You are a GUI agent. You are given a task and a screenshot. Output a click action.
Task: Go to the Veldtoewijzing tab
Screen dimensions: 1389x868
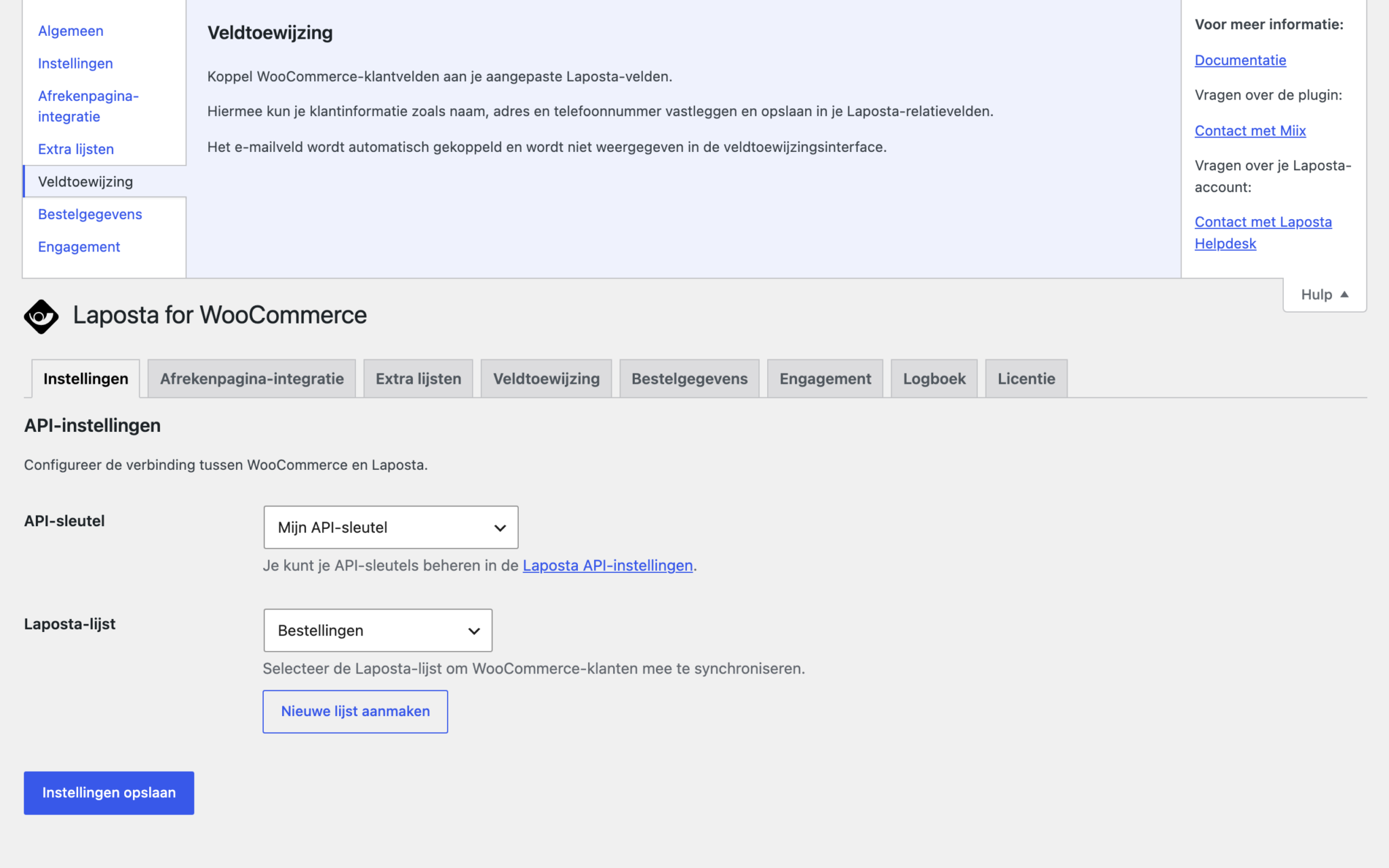coord(546,378)
